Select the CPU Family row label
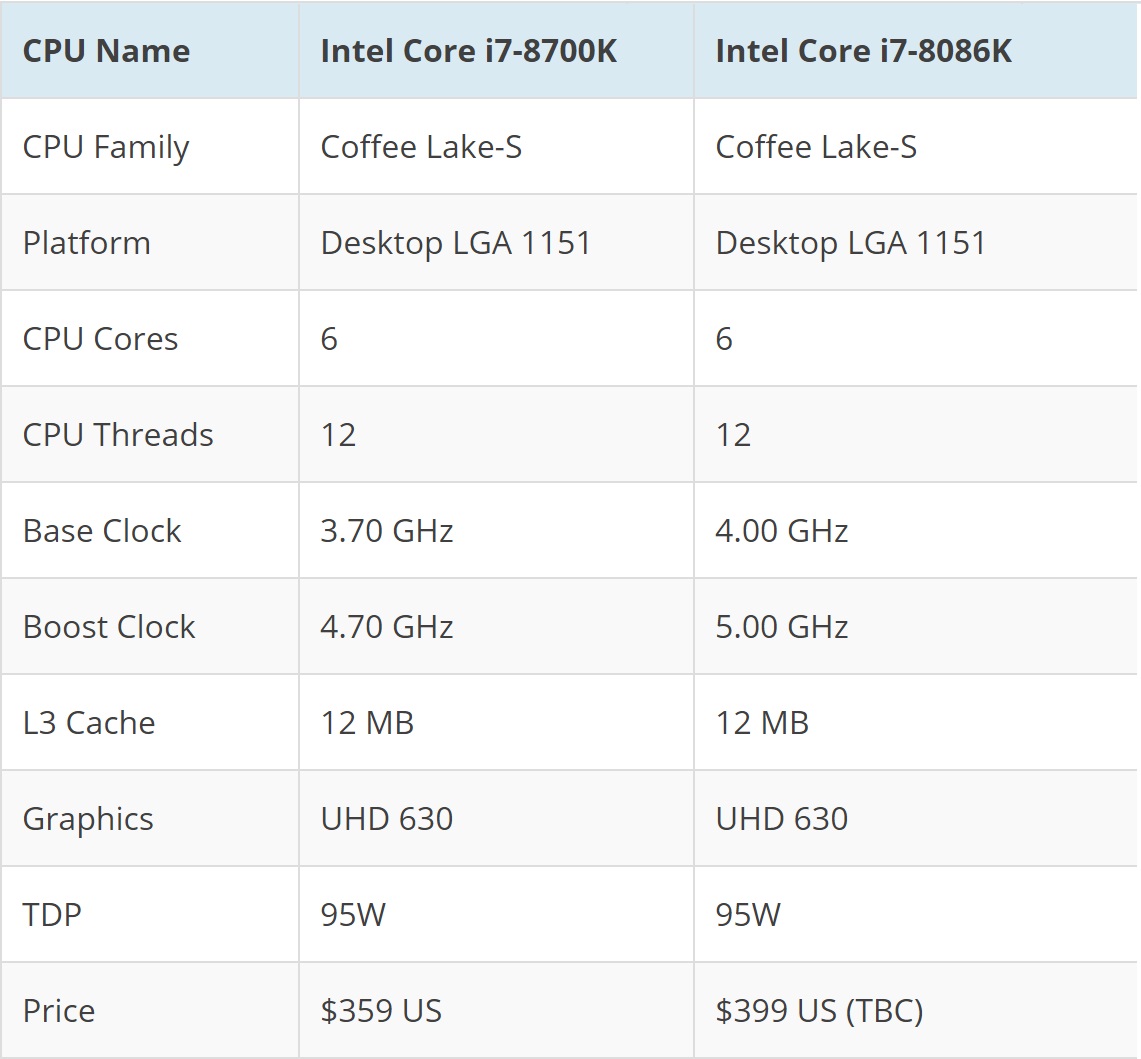The image size is (1141, 1059). (106, 147)
